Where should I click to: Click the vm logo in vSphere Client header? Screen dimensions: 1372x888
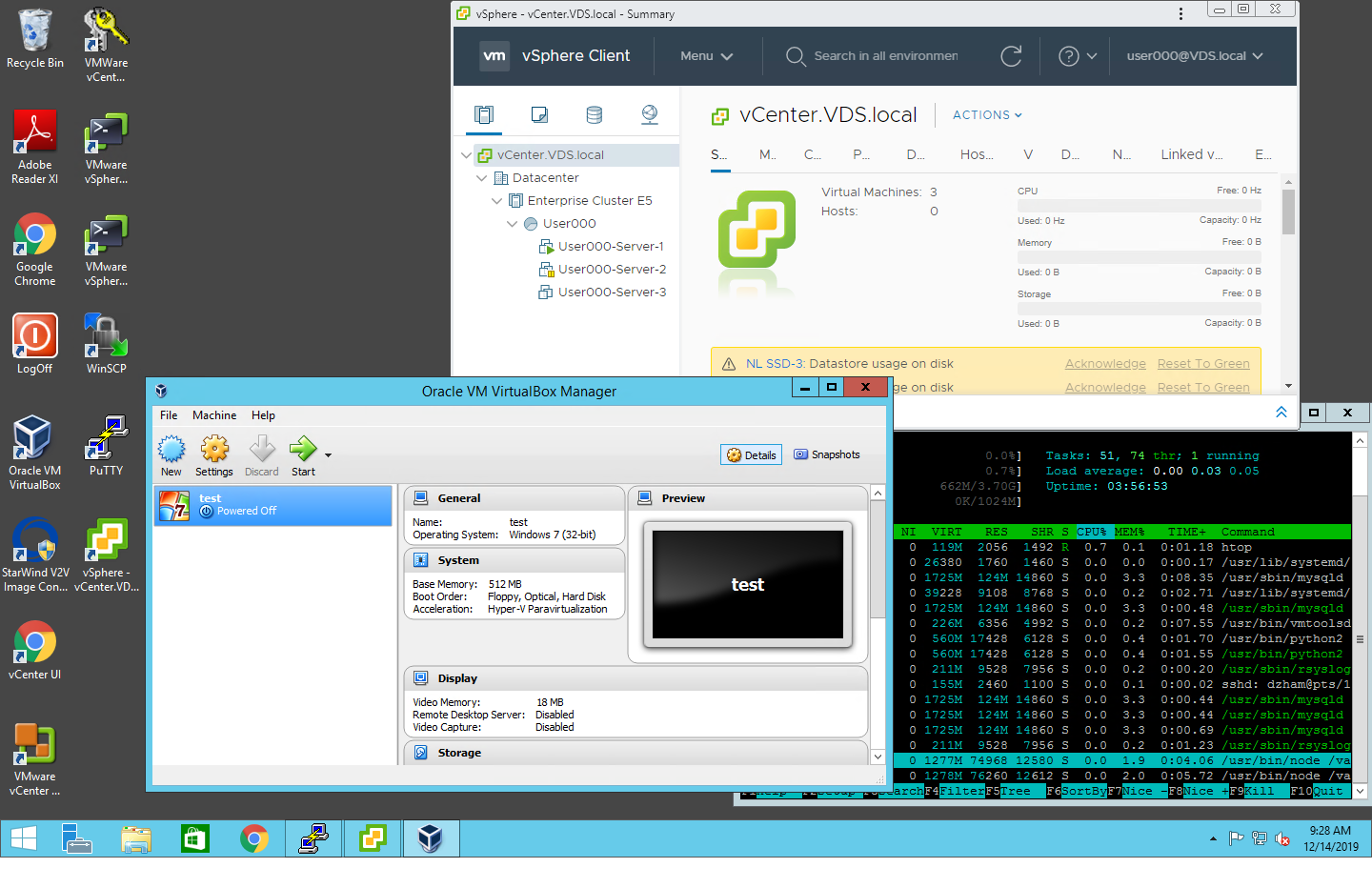click(494, 56)
